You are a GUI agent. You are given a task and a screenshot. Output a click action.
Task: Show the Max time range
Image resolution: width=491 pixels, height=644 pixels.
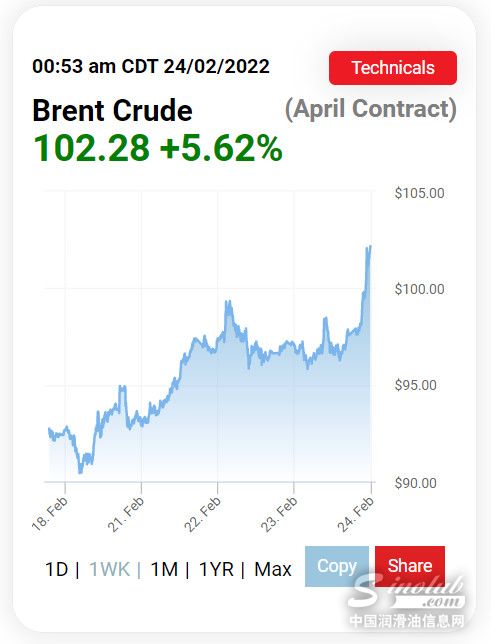(273, 569)
